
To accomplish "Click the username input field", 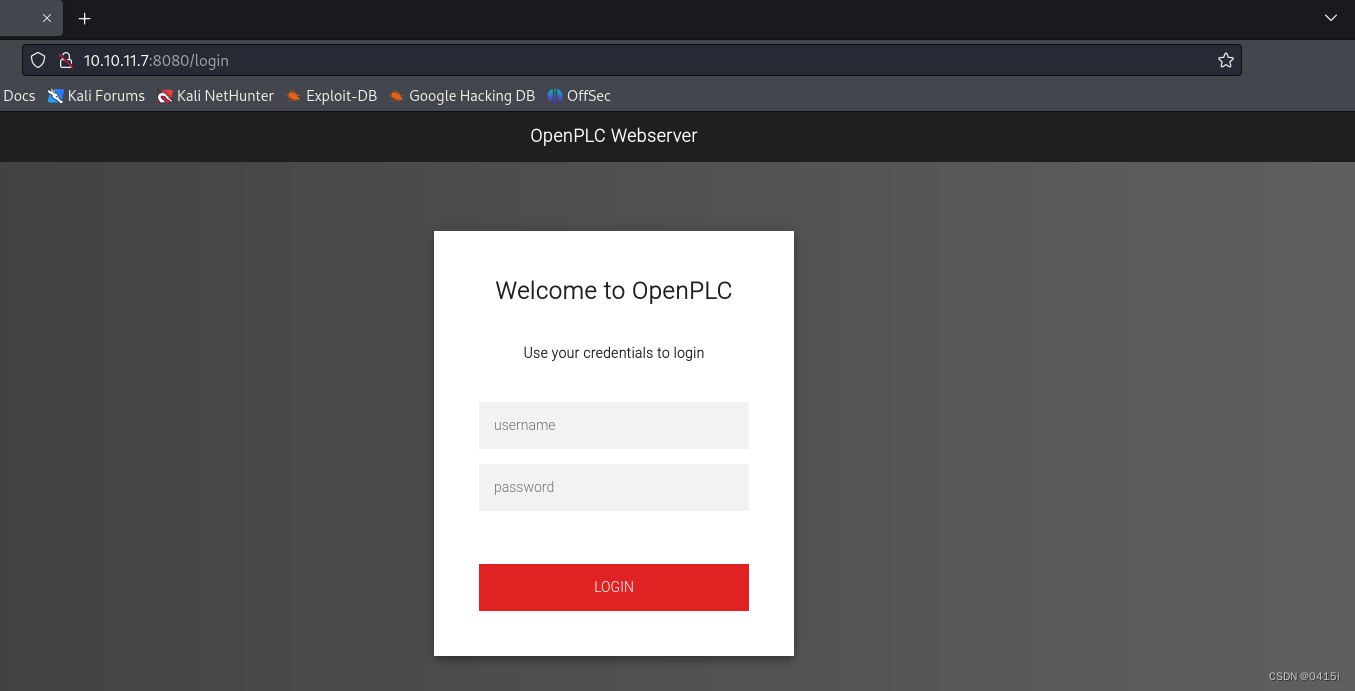I will (x=614, y=425).
